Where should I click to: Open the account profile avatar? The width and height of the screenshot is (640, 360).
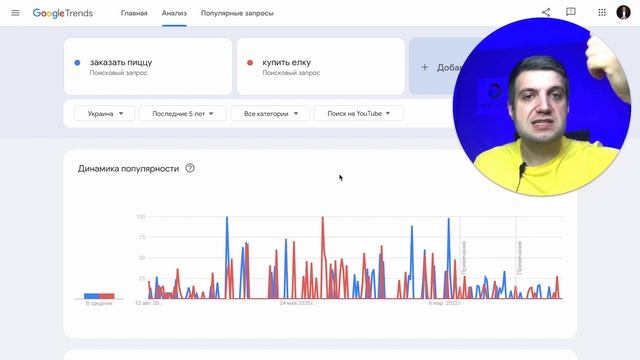pyautogui.click(x=623, y=13)
